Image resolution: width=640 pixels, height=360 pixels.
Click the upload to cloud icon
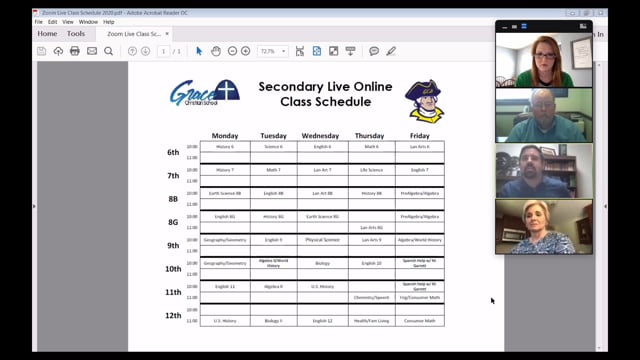tap(58, 51)
